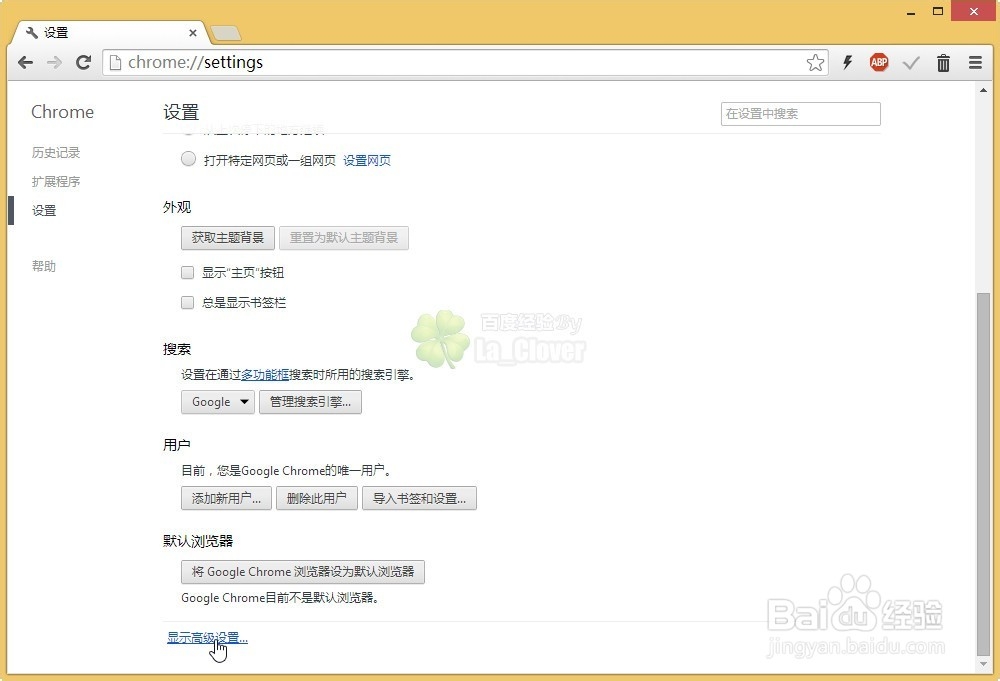Open the Chrome hamburger menu
Viewport: 1000px width, 681px height.
pos(975,62)
